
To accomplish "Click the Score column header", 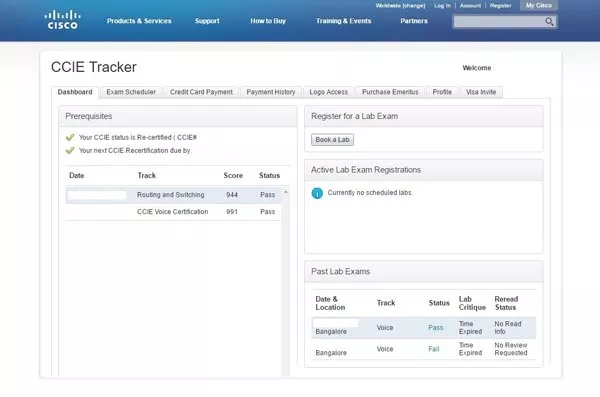I will point(233,175).
